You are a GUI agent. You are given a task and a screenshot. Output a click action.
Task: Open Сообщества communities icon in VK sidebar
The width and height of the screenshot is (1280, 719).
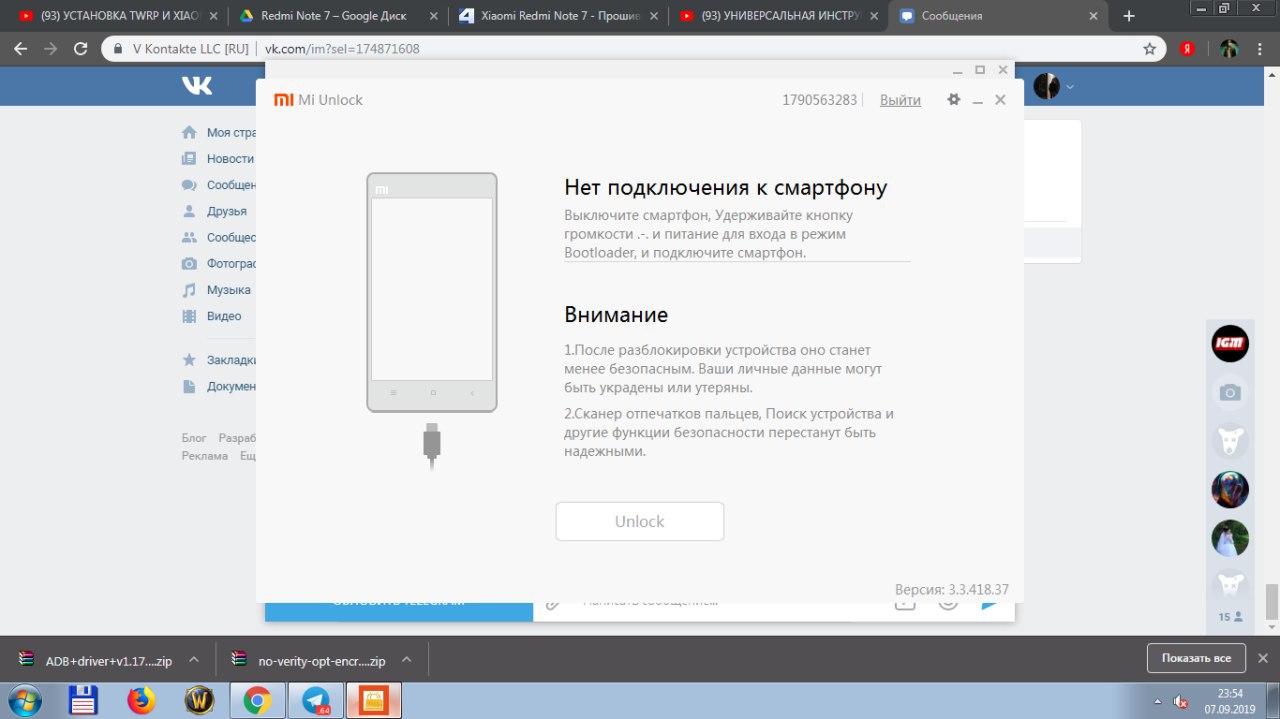[189, 238]
